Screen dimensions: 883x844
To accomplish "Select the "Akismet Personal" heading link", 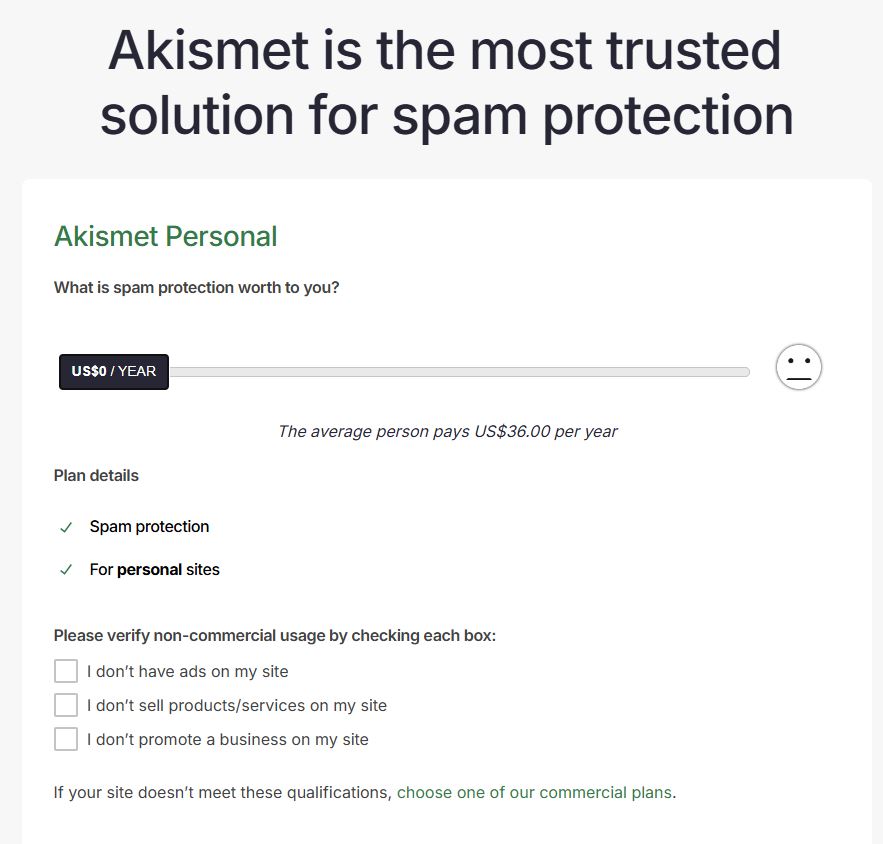I will (165, 237).
